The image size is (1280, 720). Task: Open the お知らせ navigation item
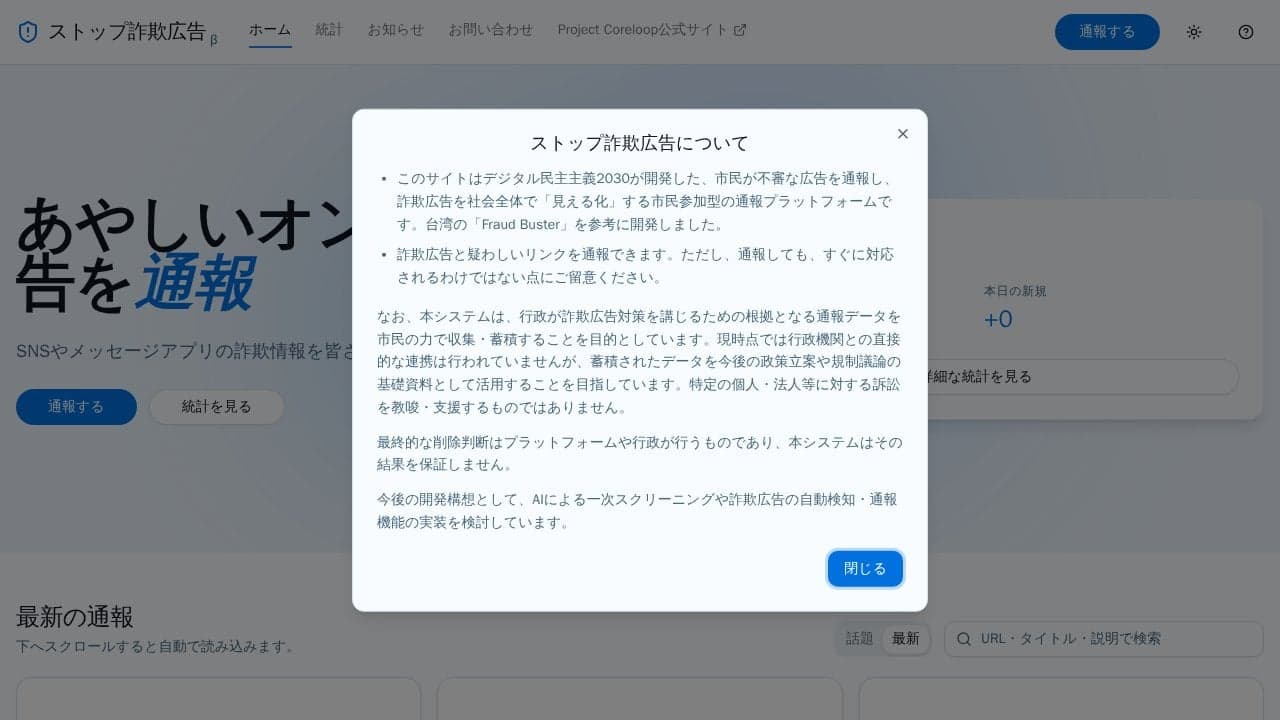(395, 30)
